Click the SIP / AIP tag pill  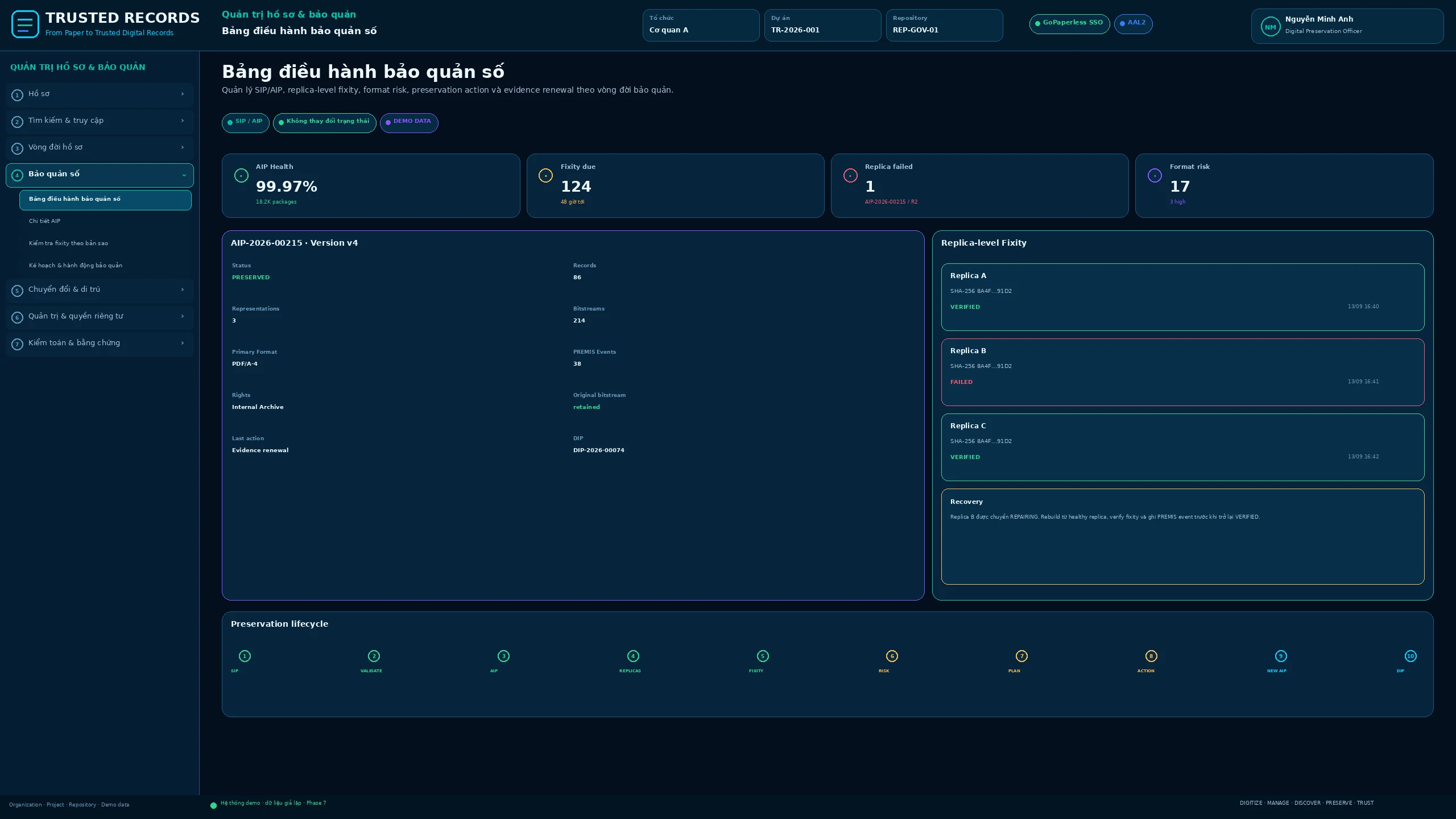pos(245,122)
